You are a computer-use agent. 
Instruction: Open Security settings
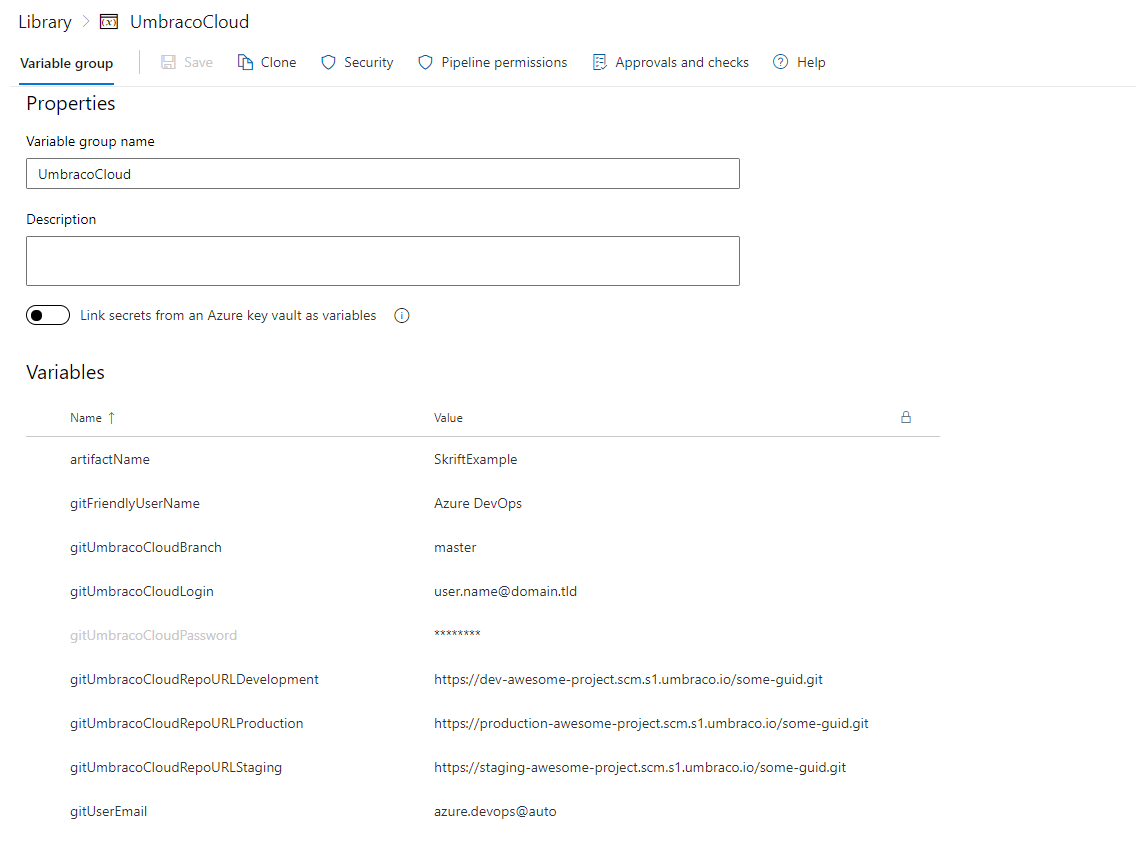point(357,62)
